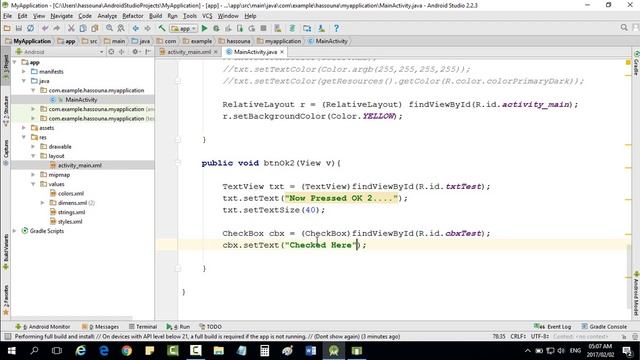
Task: Expand the manifests folder
Action: click(x=24, y=71)
